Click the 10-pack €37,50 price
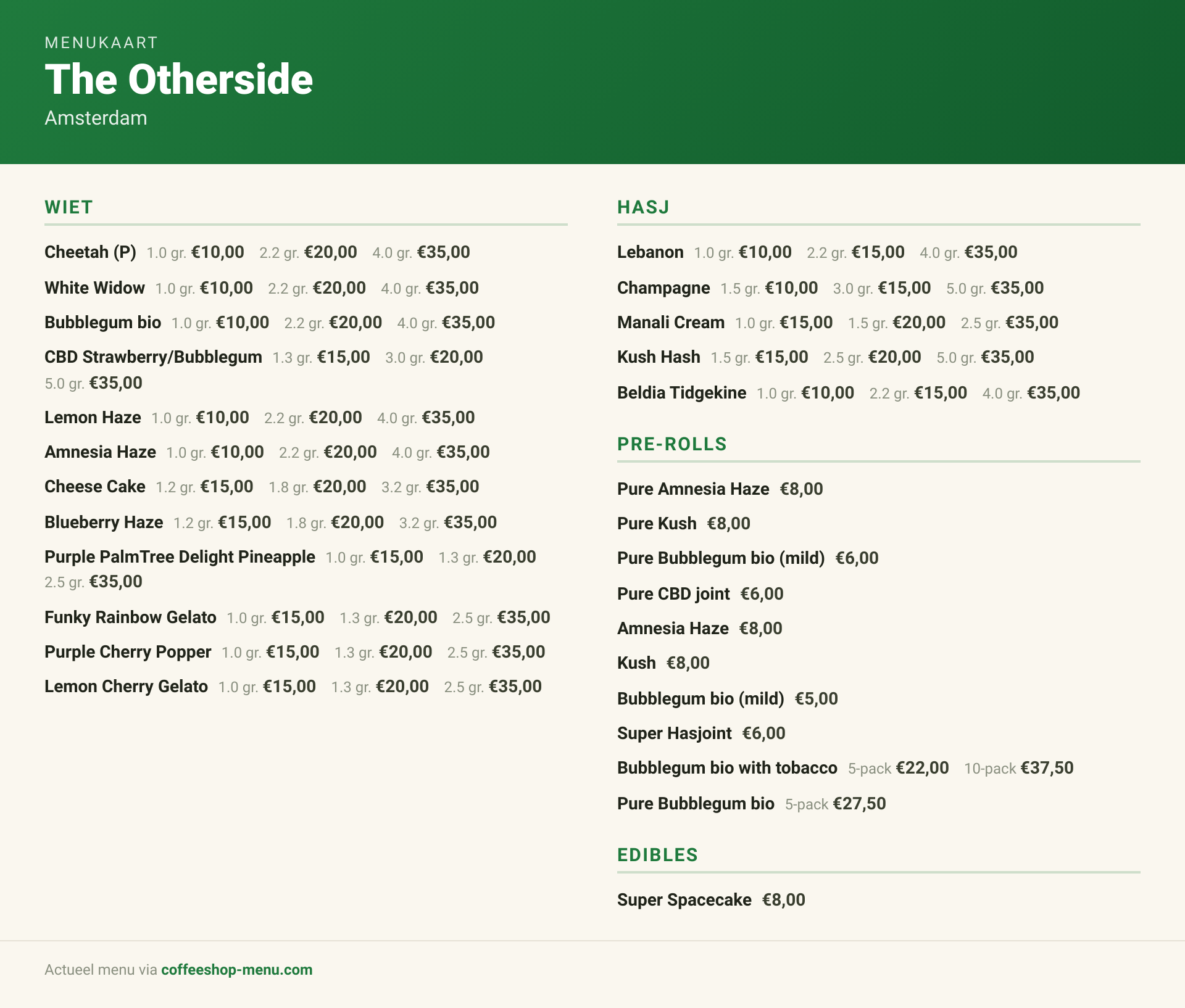This screenshot has width=1185, height=1008. [1019, 768]
